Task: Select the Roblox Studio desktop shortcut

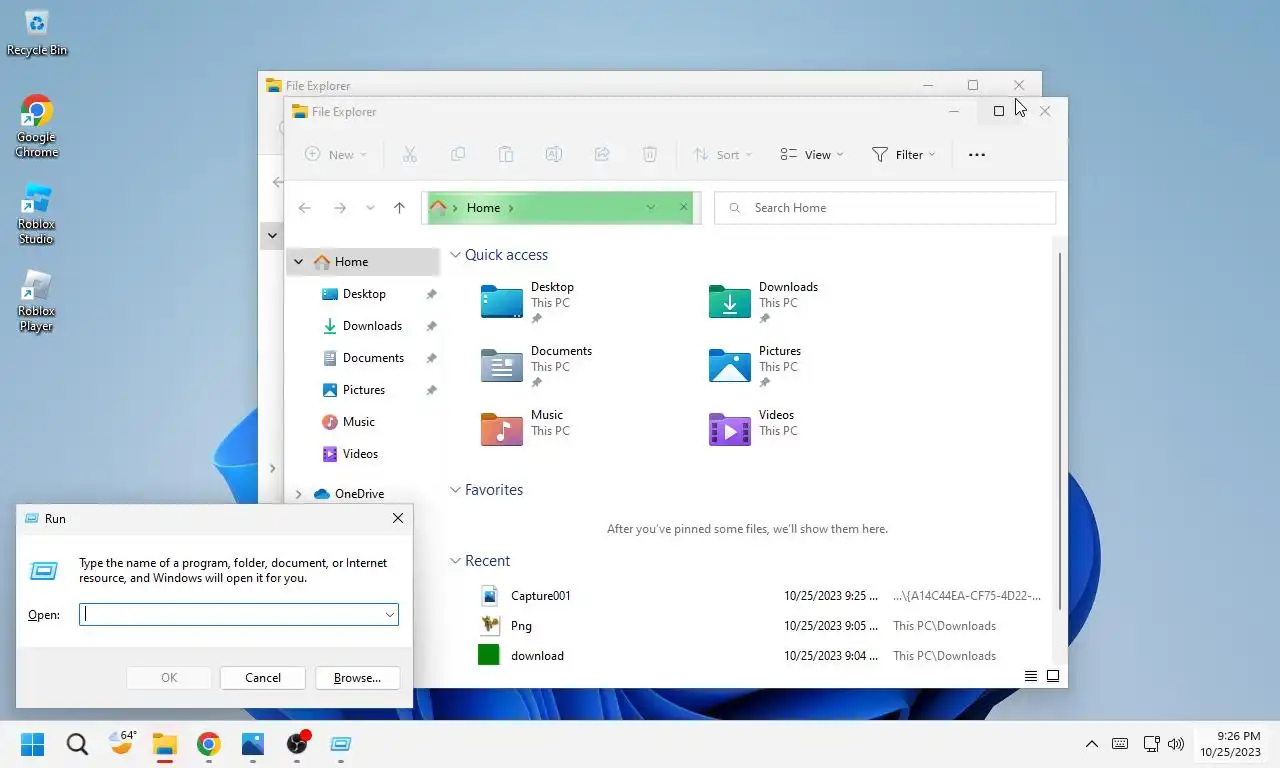Action: click(x=37, y=214)
